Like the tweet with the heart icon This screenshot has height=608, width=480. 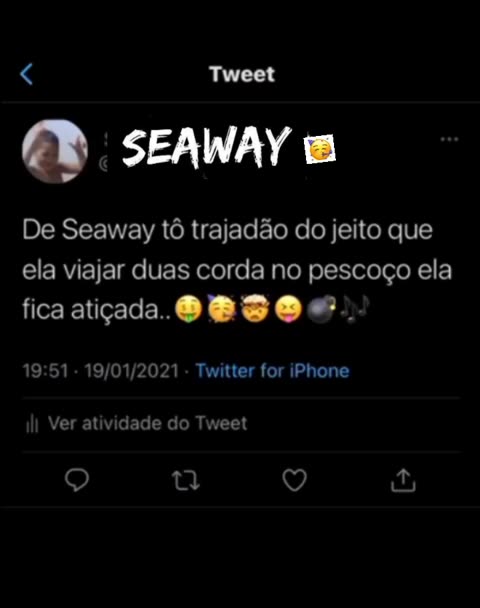tap(294, 480)
